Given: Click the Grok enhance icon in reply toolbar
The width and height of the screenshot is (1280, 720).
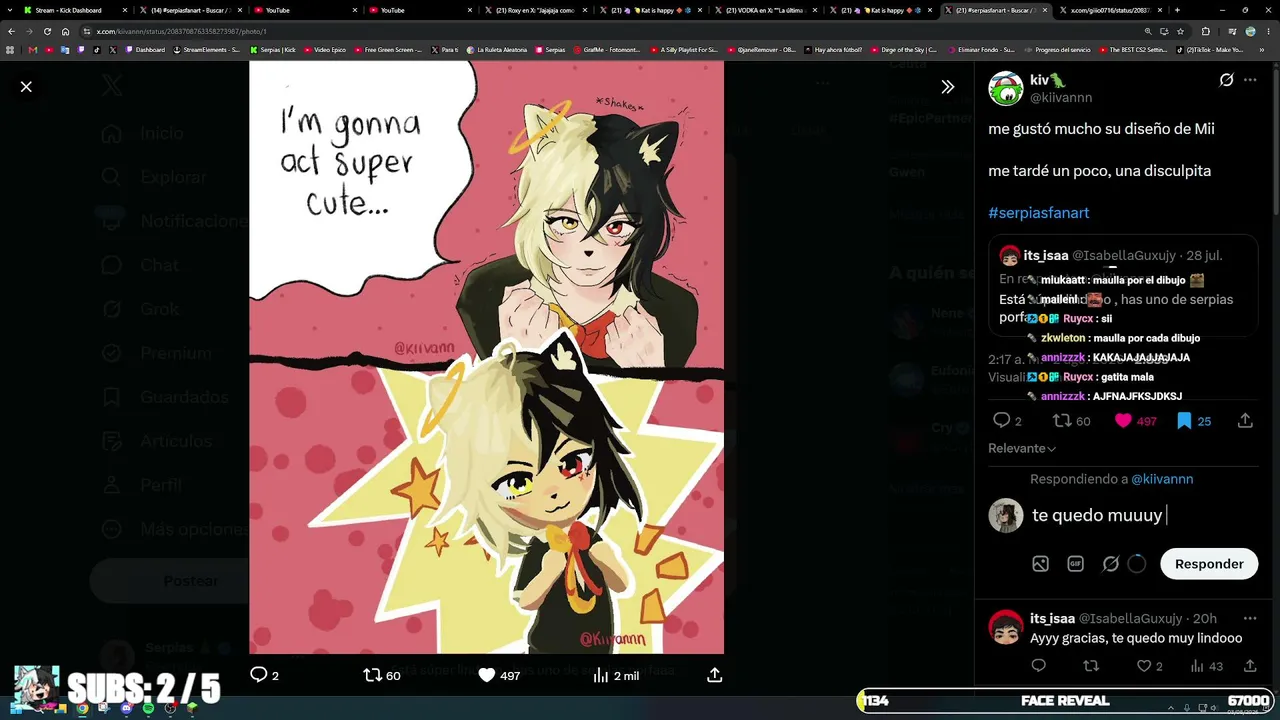Looking at the screenshot, I should pos(1110,564).
